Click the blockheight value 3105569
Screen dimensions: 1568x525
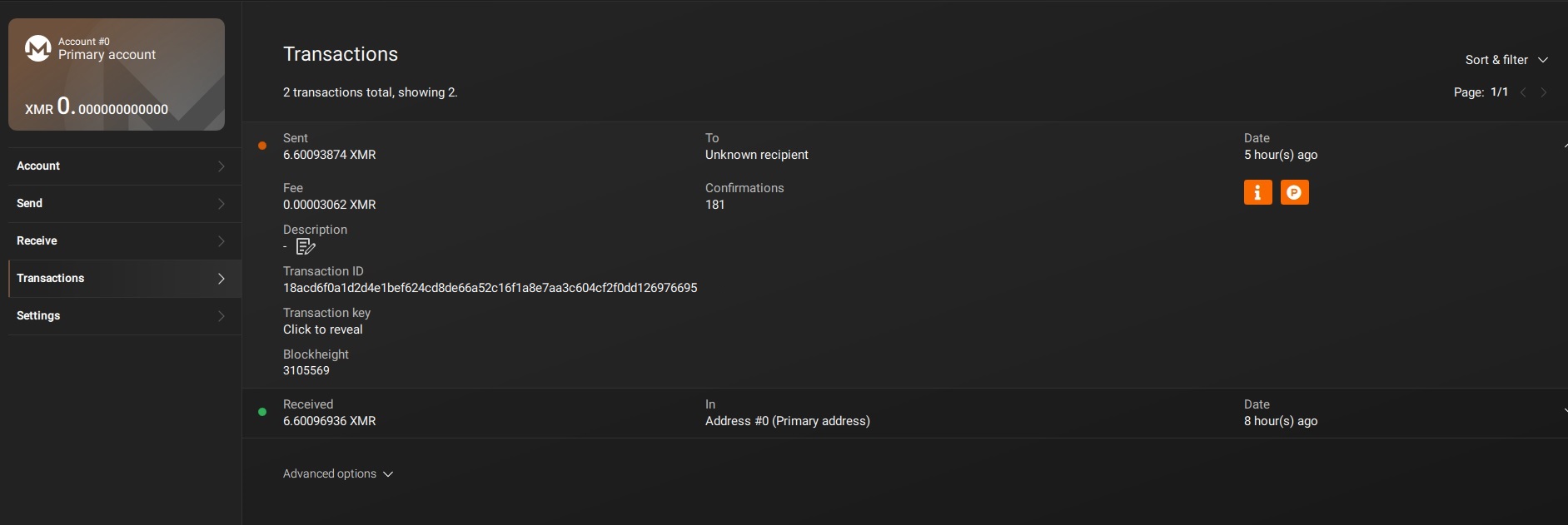click(306, 370)
